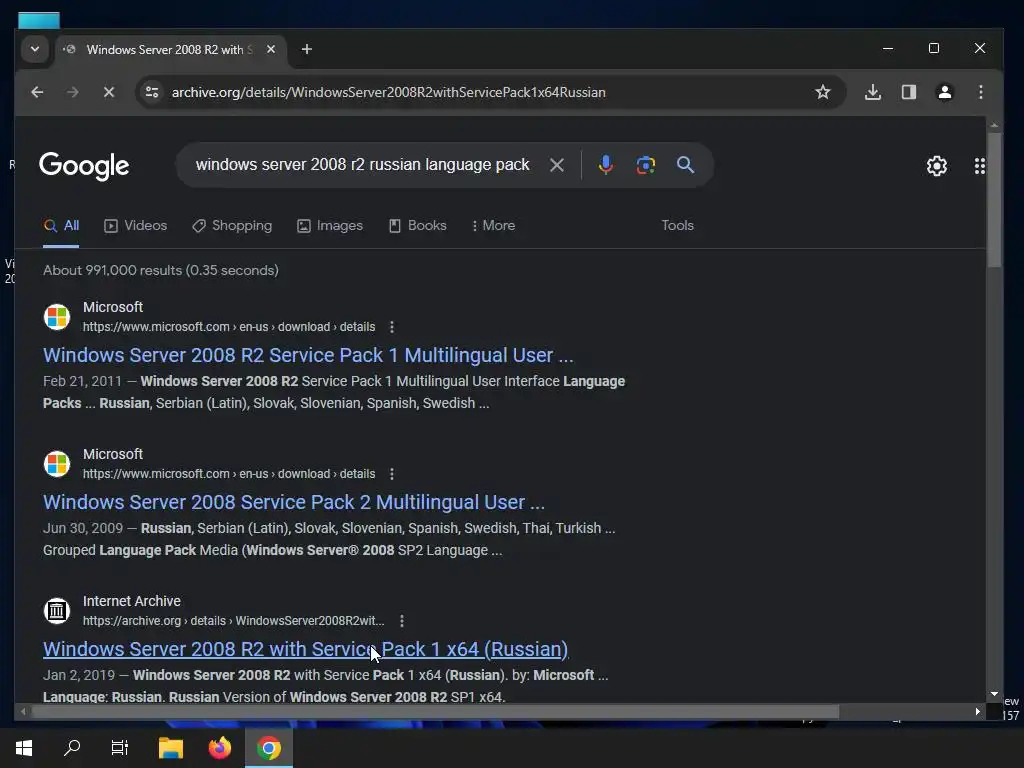Select Chrome in the taskbar

tap(268, 748)
